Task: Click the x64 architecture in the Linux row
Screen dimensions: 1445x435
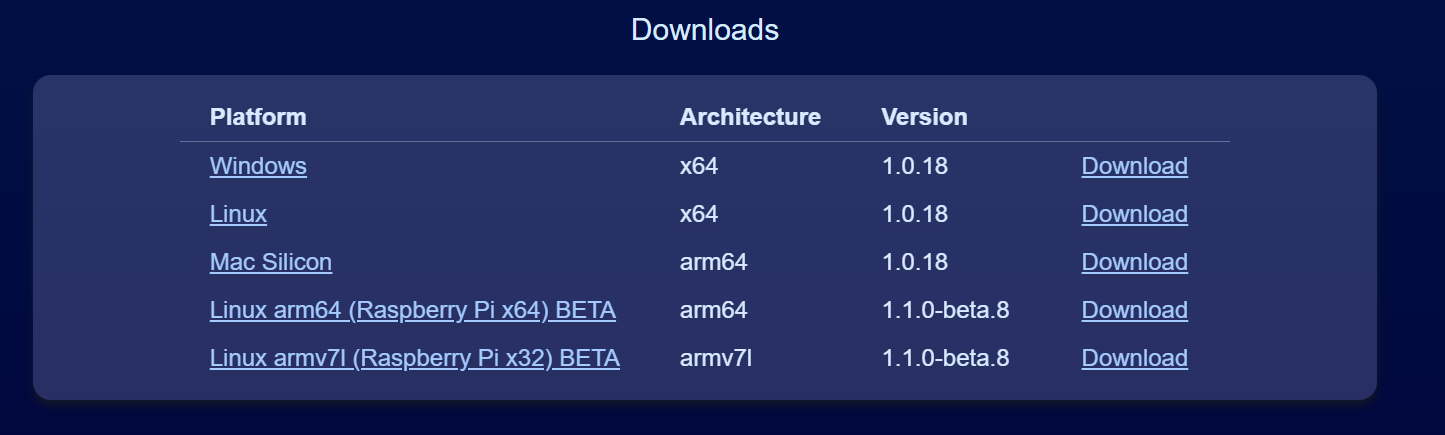Action: 698,214
